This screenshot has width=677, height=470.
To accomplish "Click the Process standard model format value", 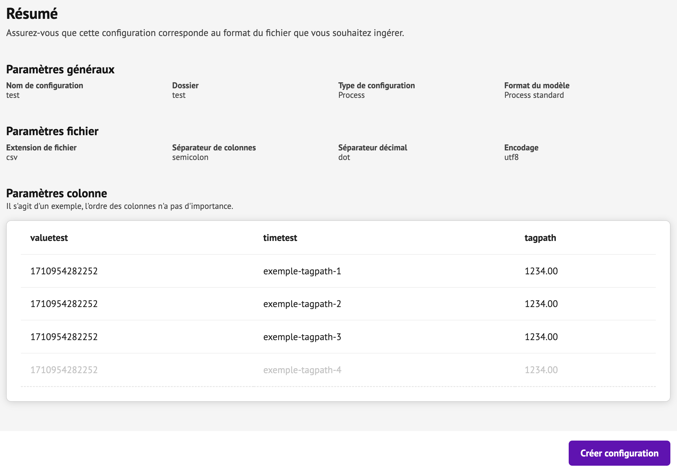I will [x=534, y=95].
